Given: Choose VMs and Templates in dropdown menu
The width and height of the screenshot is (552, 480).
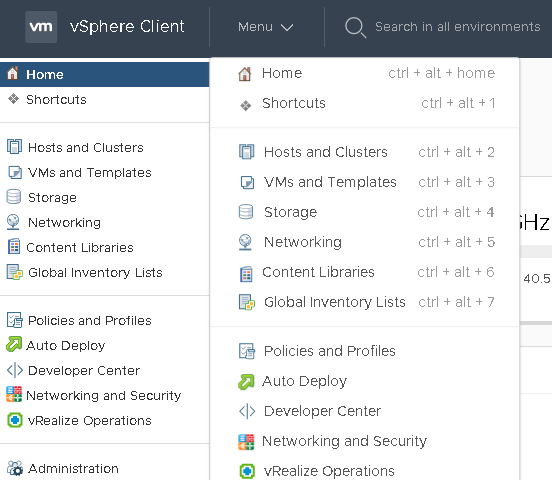Looking at the screenshot, I should [x=366, y=182].
